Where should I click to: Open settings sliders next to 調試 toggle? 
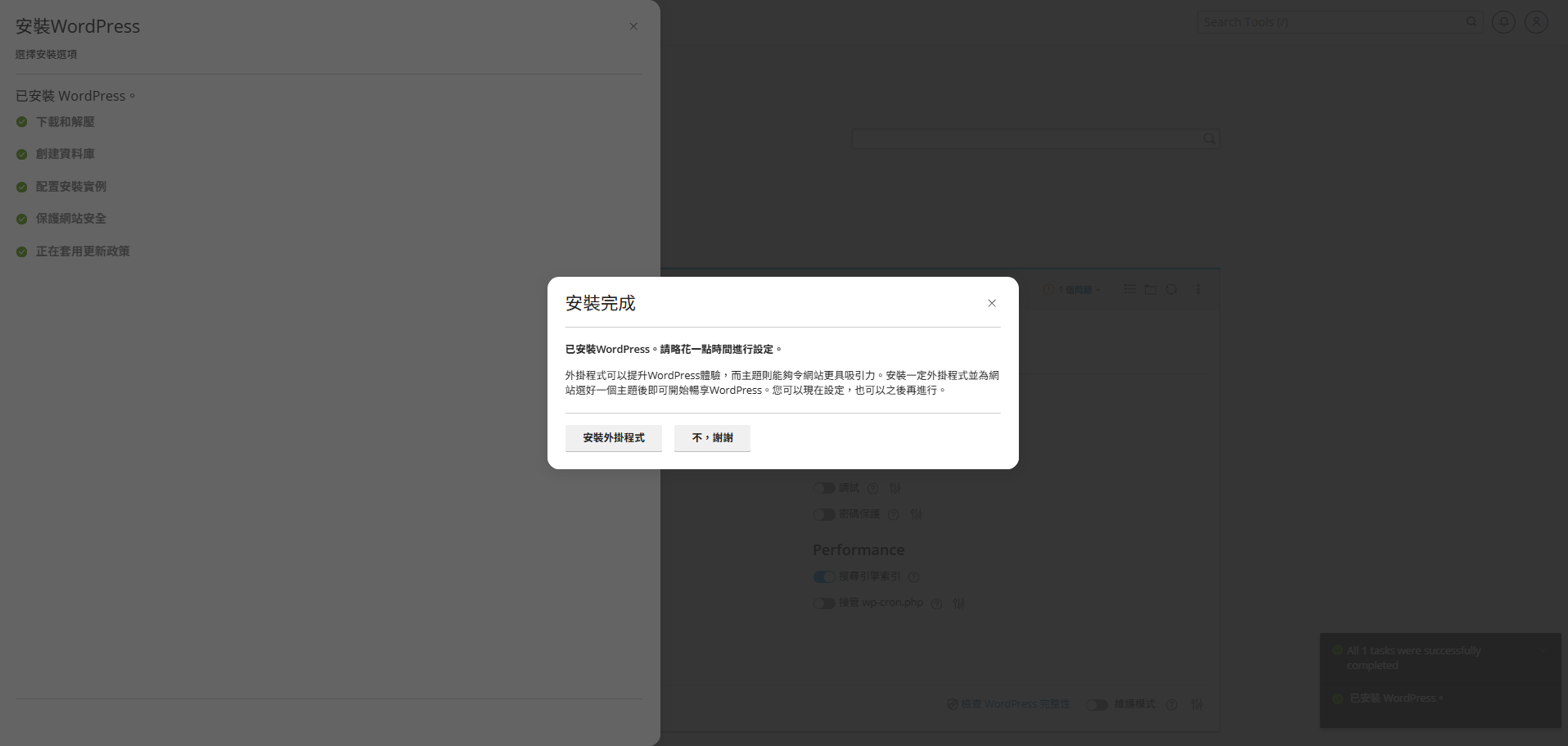(895, 488)
